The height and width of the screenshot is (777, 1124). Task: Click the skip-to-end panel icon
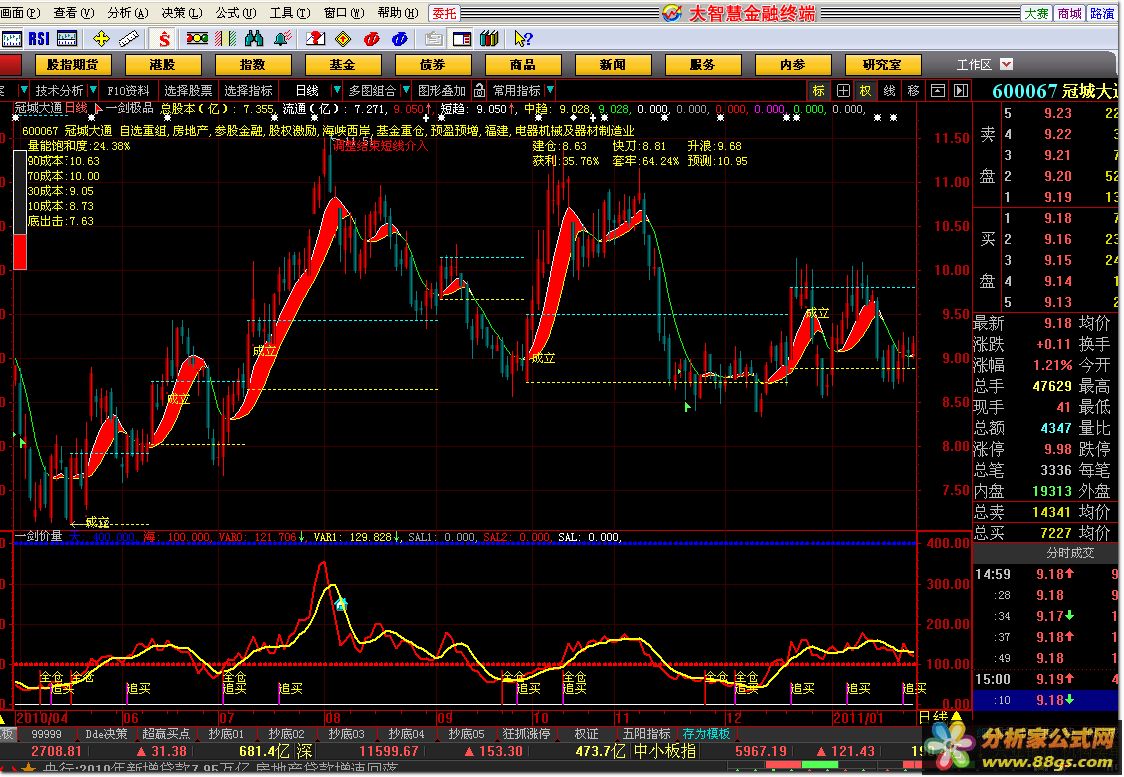coord(961,90)
